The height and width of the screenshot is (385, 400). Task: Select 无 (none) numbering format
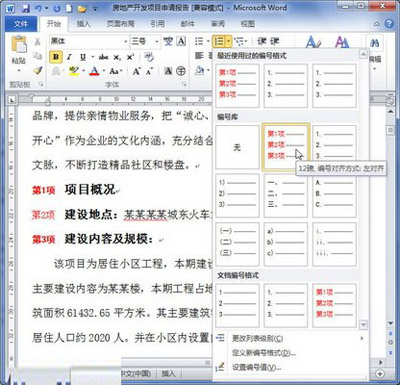237,147
